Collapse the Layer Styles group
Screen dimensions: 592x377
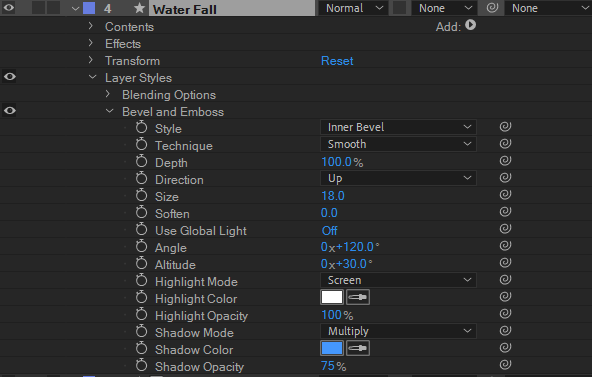[x=92, y=77]
